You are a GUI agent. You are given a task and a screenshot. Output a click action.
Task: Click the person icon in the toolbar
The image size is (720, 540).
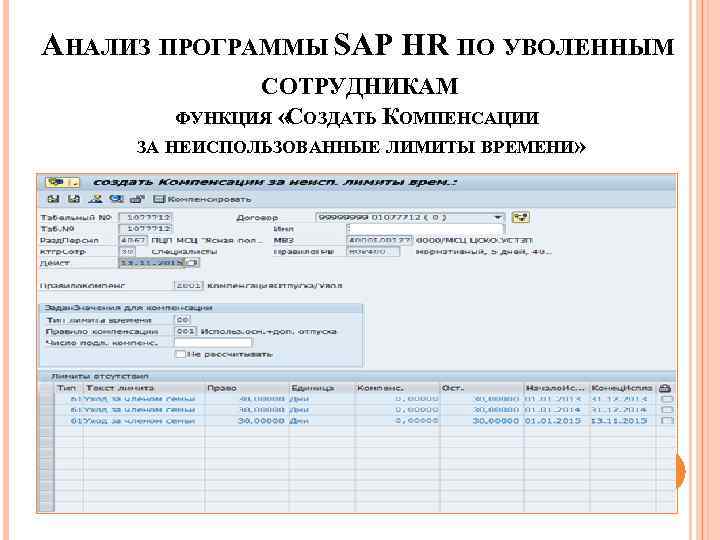95,199
